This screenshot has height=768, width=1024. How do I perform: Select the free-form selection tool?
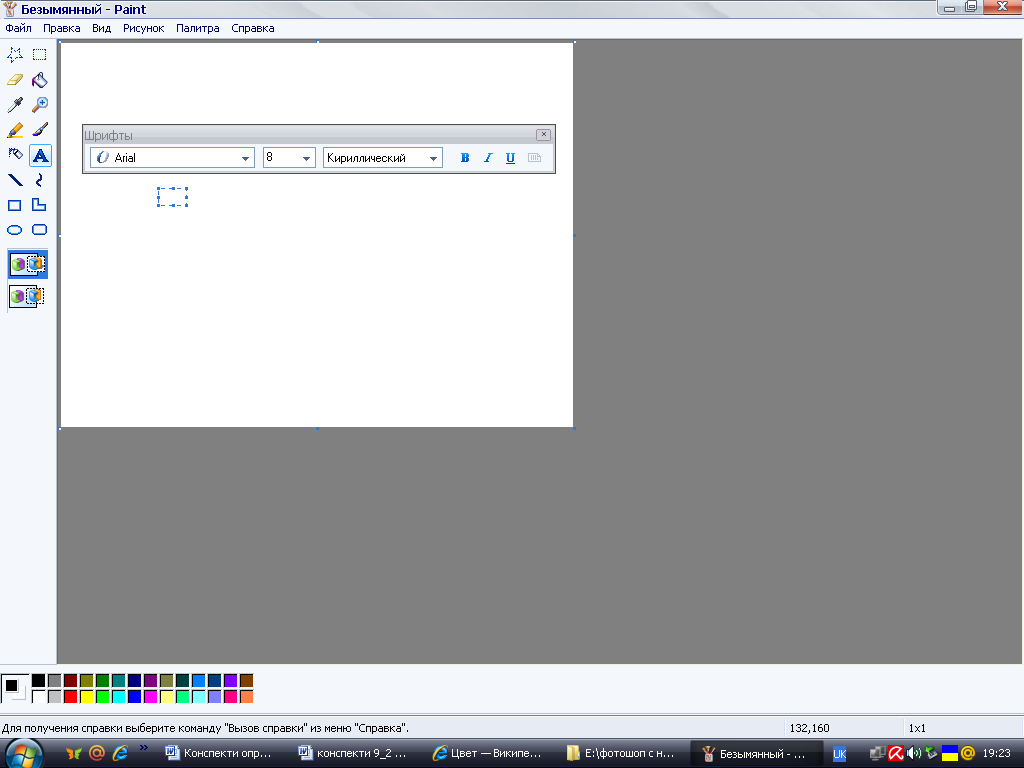(x=14, y=54)
